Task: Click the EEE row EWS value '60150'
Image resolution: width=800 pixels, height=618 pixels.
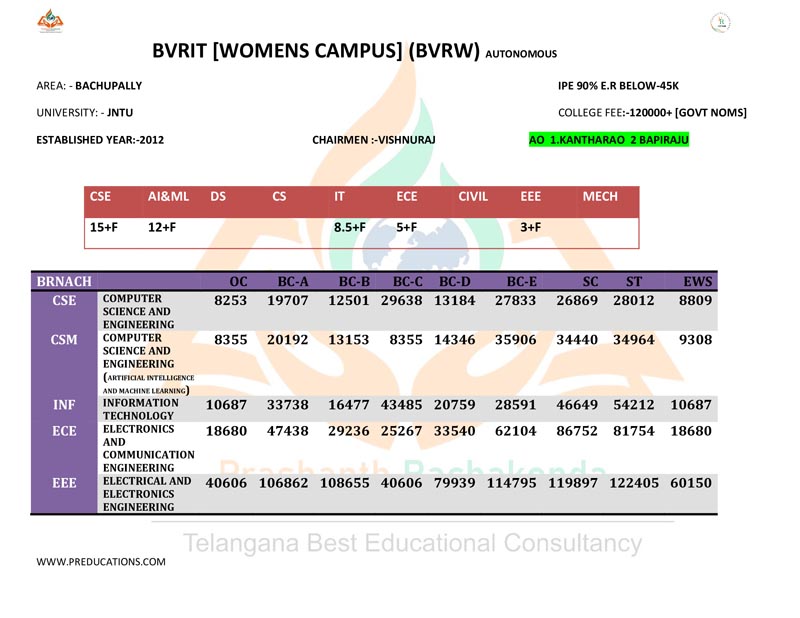Action: [x=691, y=483]
